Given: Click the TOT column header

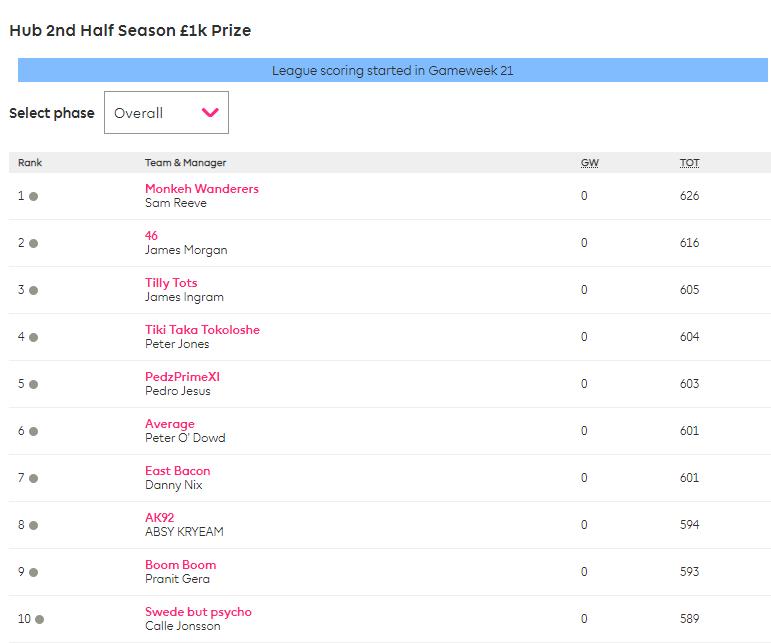Looking at the screenshot, I should click(689, 163).
